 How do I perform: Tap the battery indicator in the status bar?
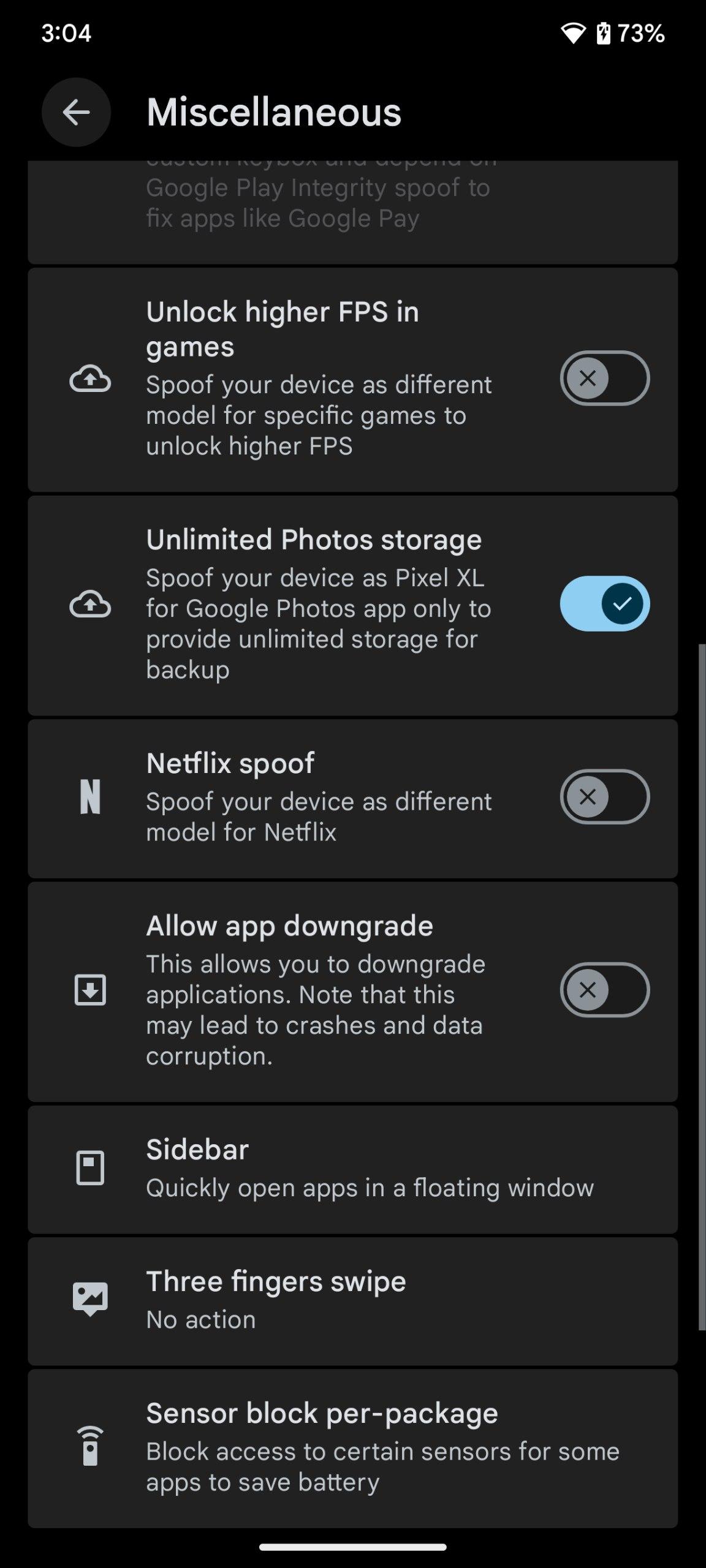[x=604, y=33]
